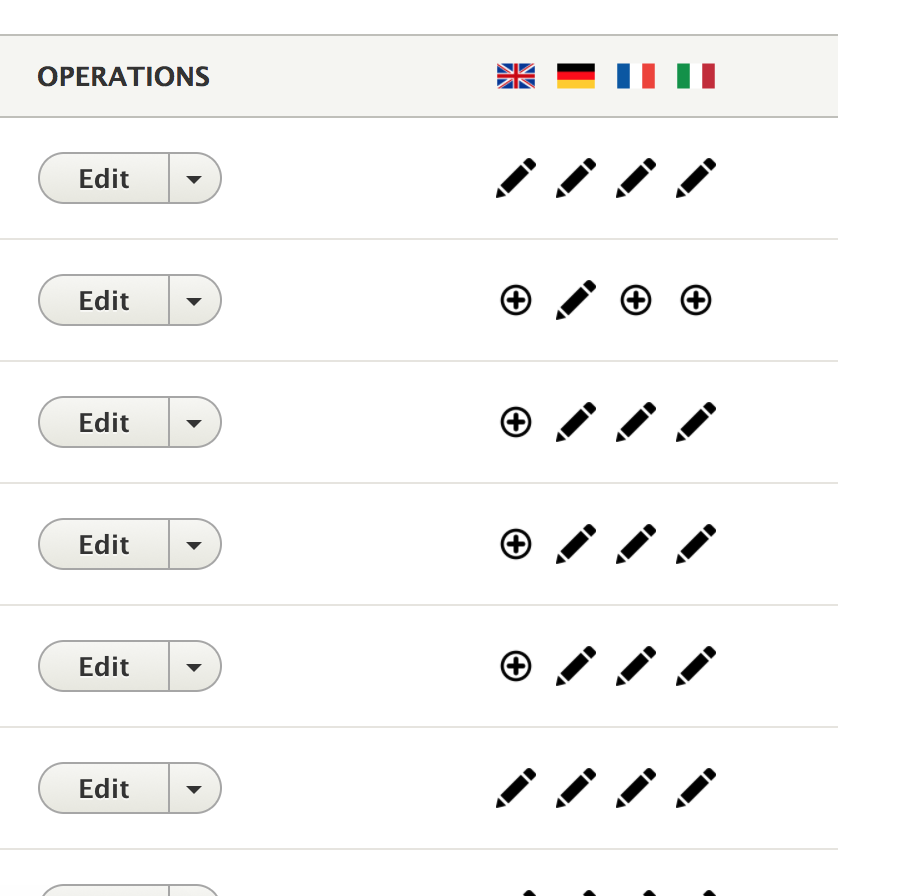This screenshot has height=896, width=904.
Task: Expand the second row's Edit dropdown arrow
Action: [195, 300]
